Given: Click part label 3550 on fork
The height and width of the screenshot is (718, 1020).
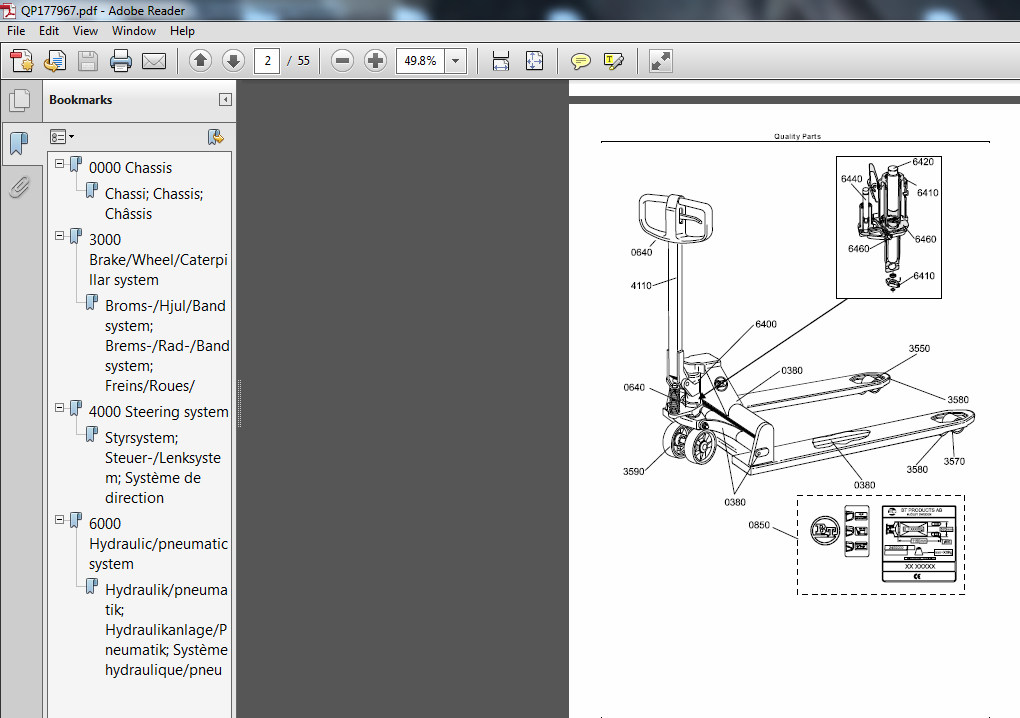Looking at the screenshot, I should point(919,349).
